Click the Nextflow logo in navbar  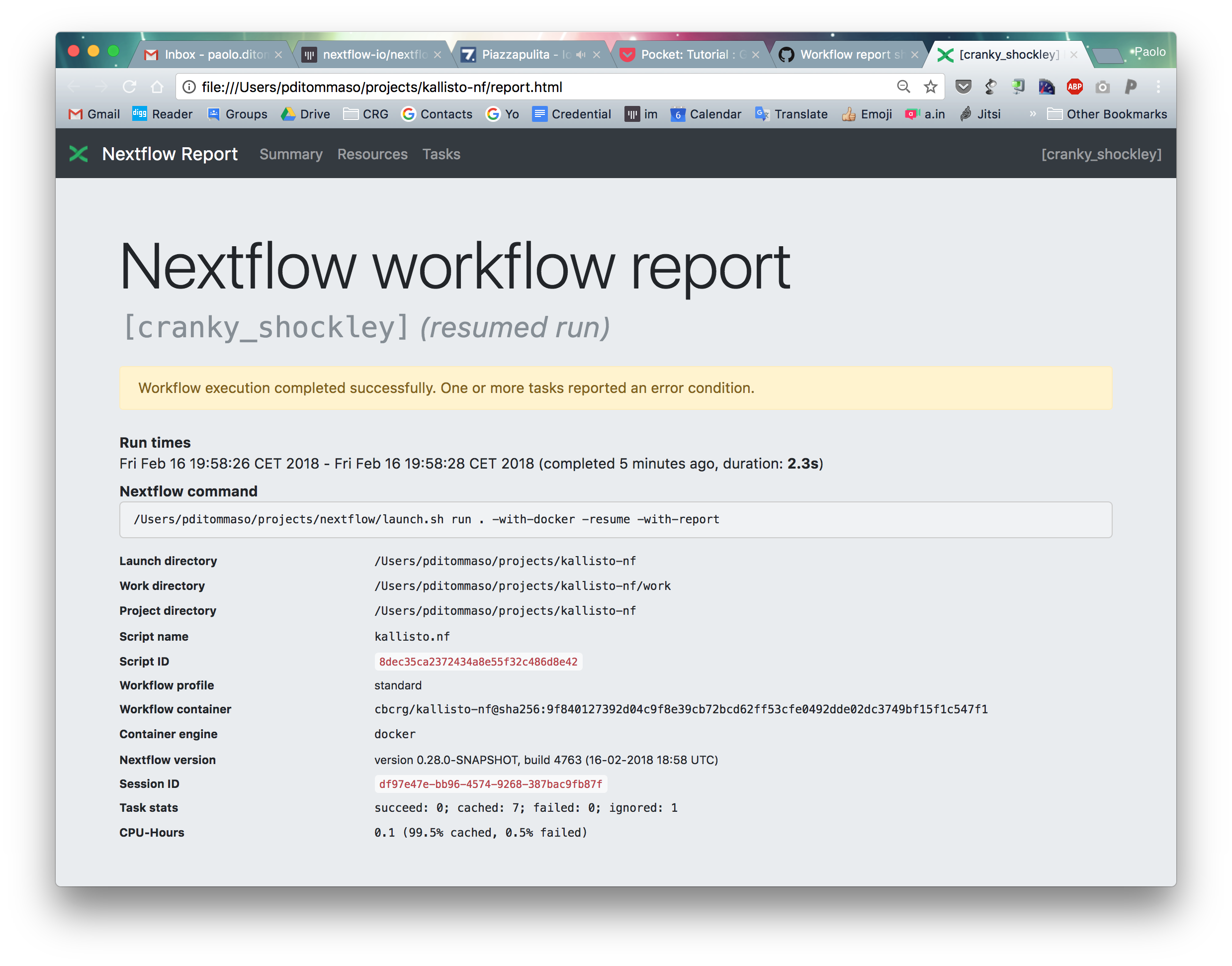pyautogui.click(x=79, y=154)
